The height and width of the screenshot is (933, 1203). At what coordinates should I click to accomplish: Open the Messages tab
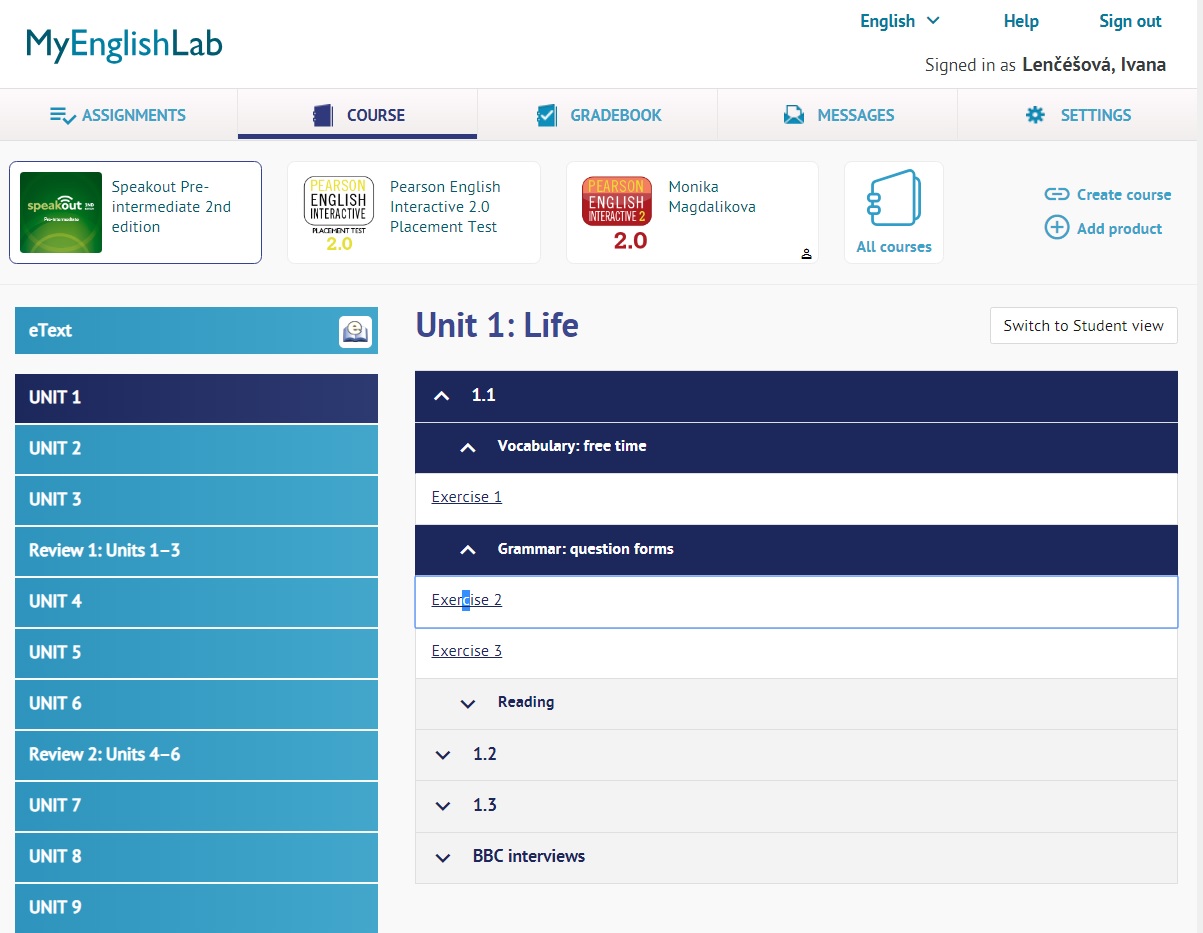pos(838,115)
